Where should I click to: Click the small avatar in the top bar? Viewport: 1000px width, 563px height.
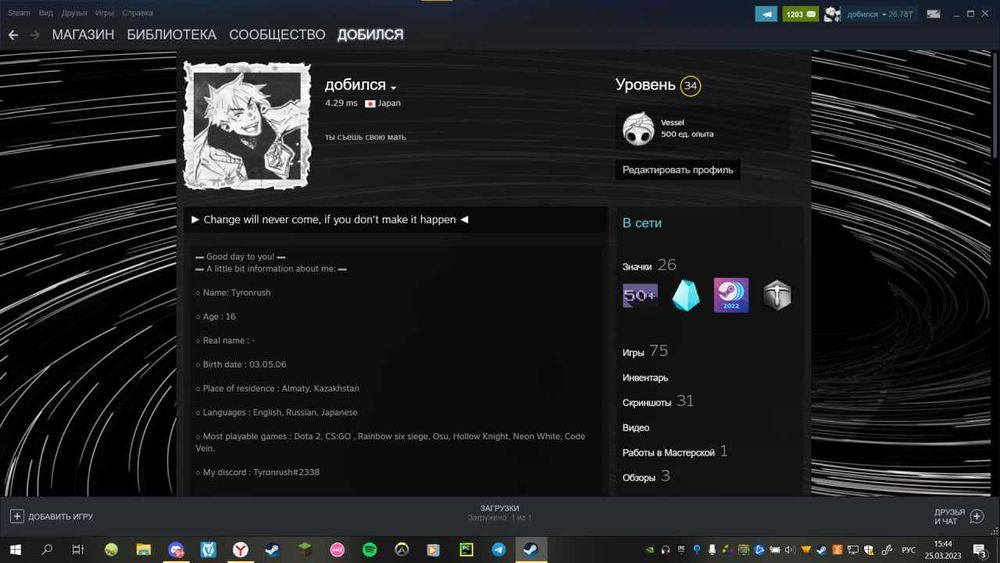tap(832, 13)
